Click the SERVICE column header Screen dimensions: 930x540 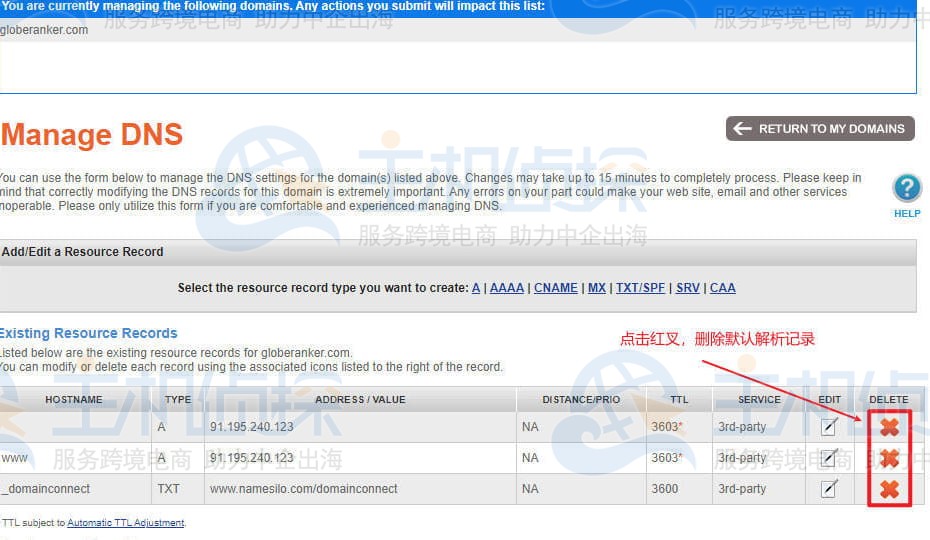click(x=759, y=399)
